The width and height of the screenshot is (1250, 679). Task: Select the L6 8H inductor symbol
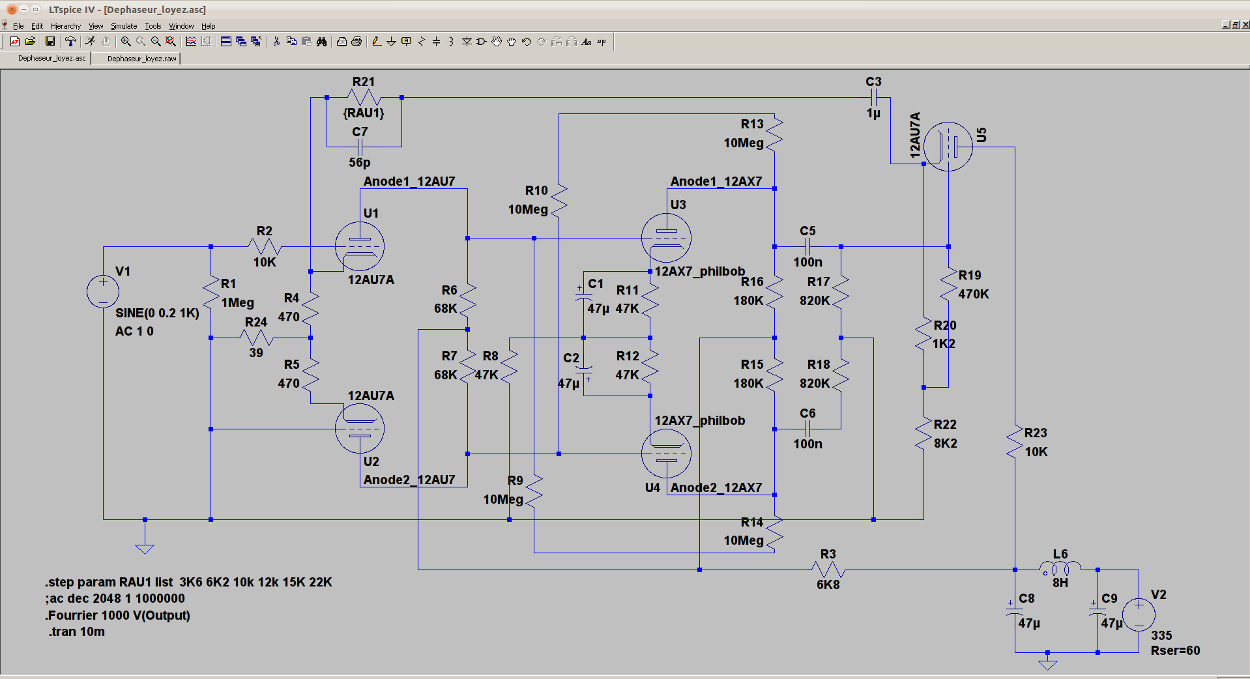tap(1060, 570)
